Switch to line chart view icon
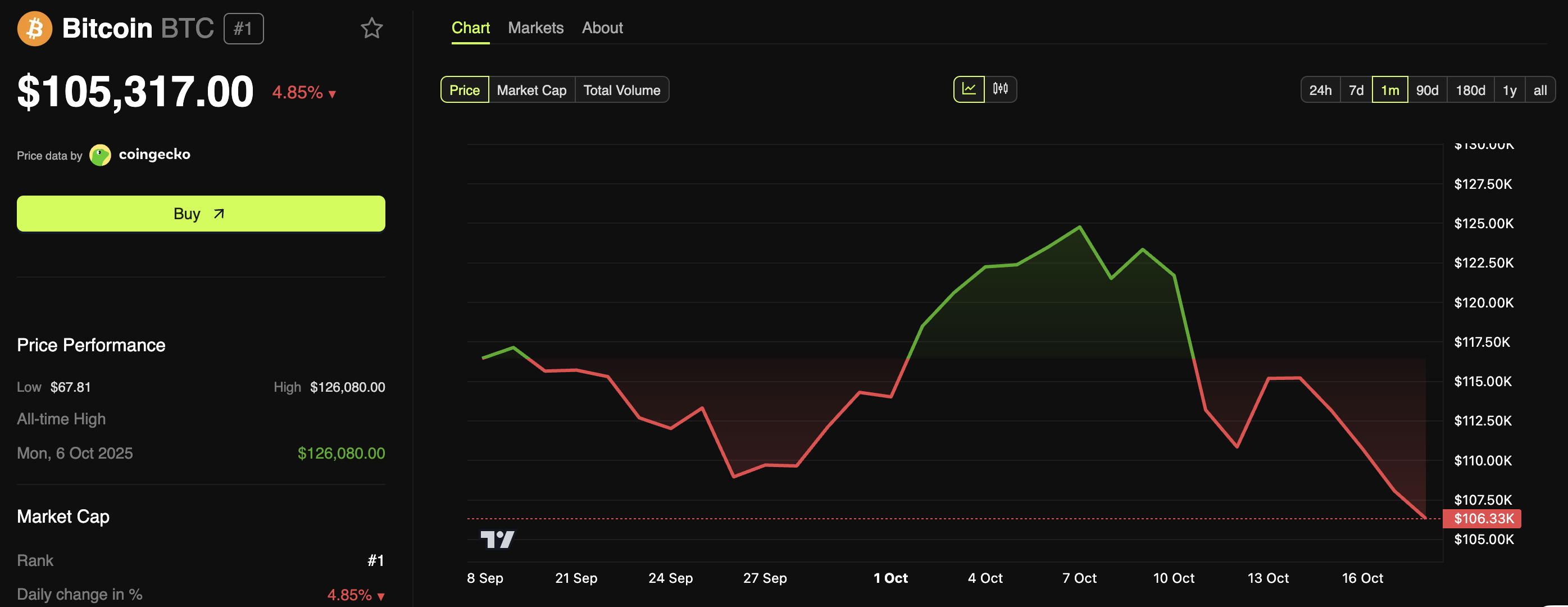This screenshot has height=607, width=1568. (969, 89)
